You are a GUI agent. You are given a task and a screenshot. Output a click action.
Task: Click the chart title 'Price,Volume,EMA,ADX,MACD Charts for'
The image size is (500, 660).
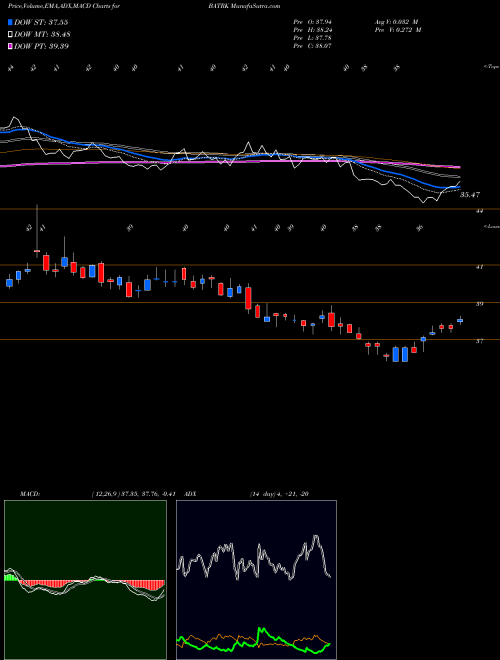point(64,6)
